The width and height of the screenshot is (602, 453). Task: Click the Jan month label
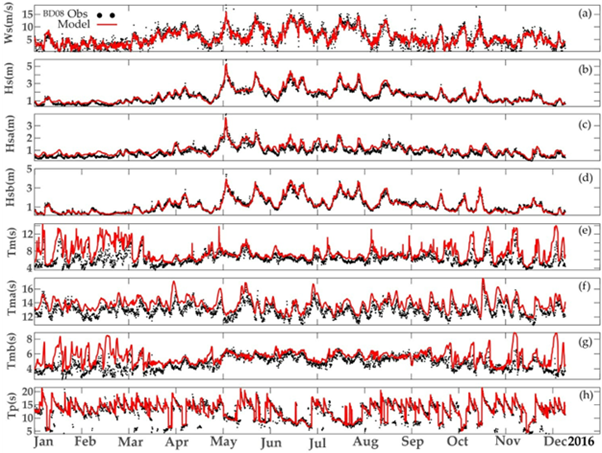pyautogui.click(x=45, y=441)
